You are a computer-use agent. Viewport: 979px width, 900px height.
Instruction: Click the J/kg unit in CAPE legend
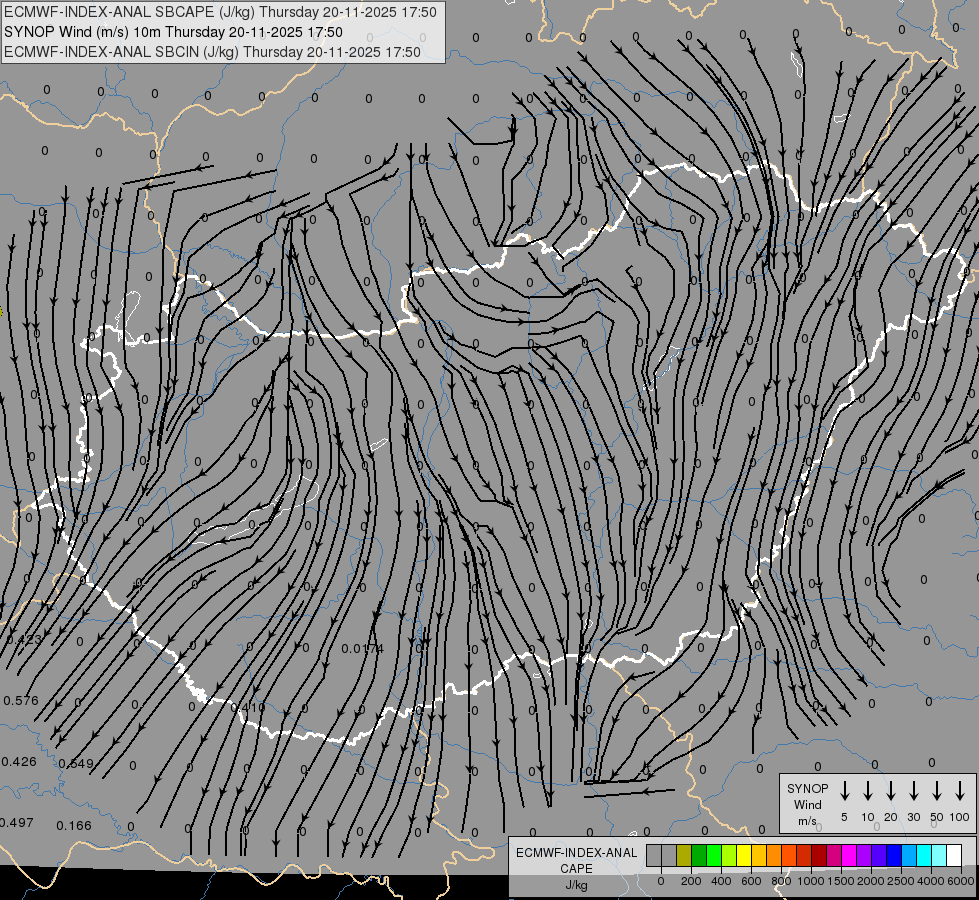pos(576,885)
